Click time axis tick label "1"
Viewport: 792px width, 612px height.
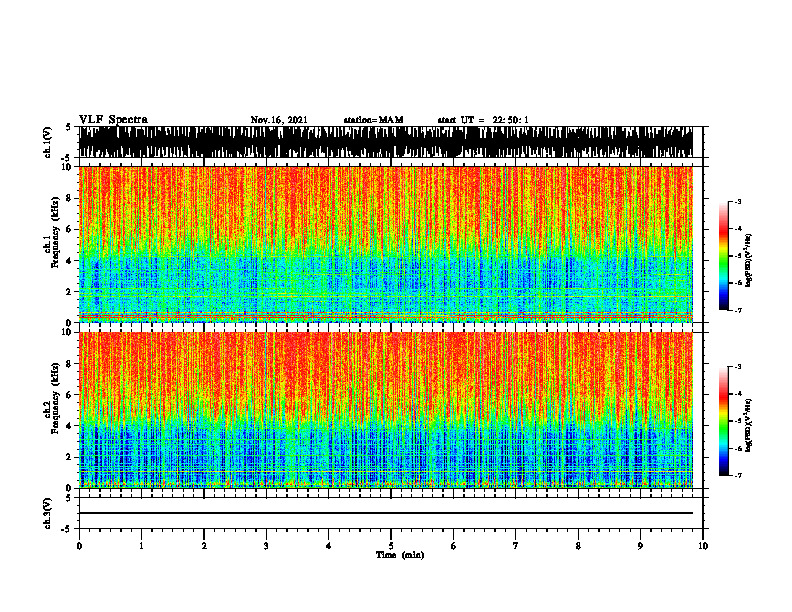pyautogui.click(x=141, y=546)
